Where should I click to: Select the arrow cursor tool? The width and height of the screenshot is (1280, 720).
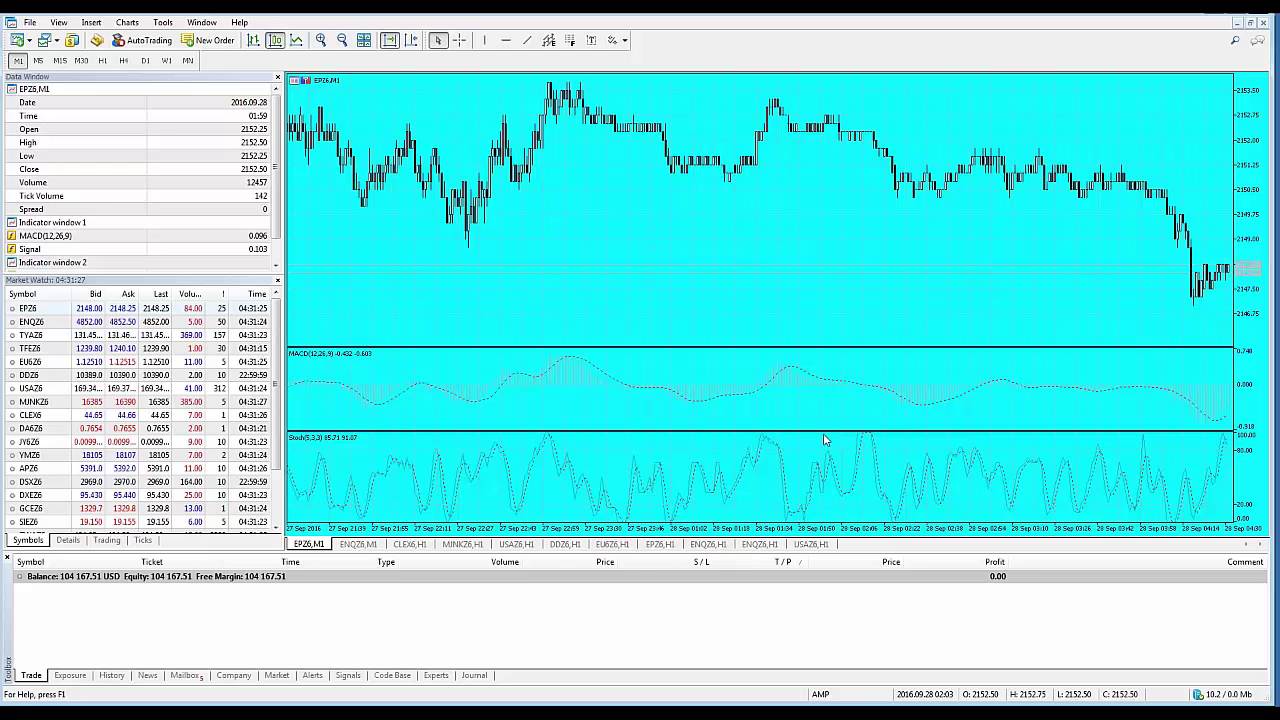coord(438,40)
